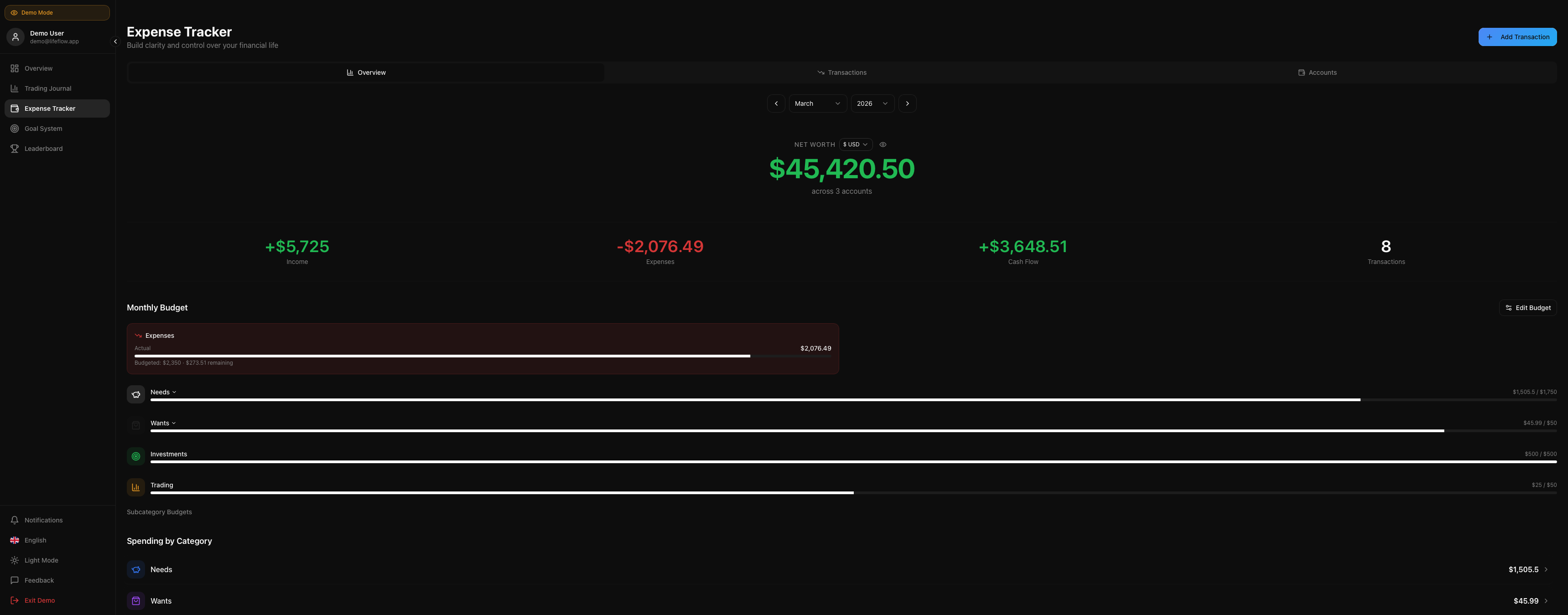Click the Notifications bell icon

[15, 520]
